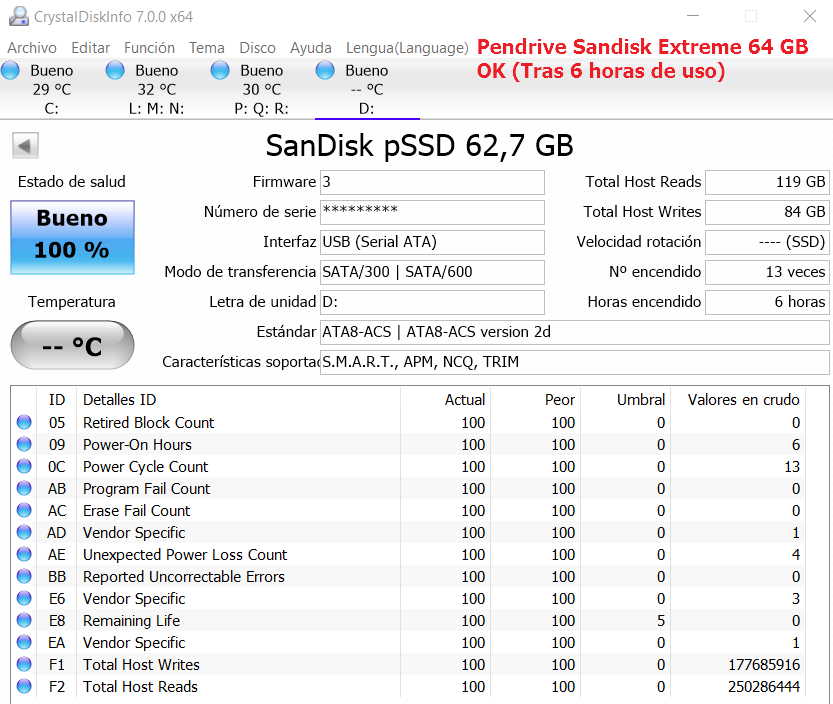This screenshot has height=704, width=833.
Task: Click the Horas encendido 6 horas field
Action: [x=767, y=302]
